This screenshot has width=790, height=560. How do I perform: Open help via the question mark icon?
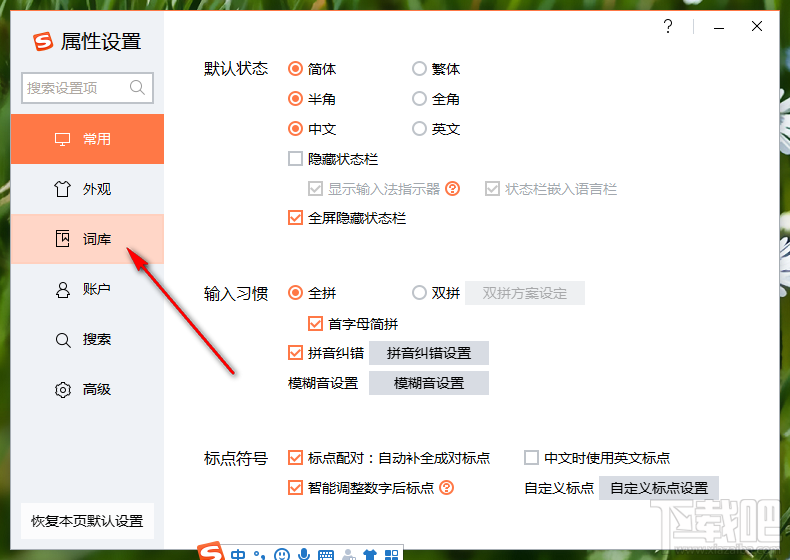pyautogui.click(x=668, y=26)
